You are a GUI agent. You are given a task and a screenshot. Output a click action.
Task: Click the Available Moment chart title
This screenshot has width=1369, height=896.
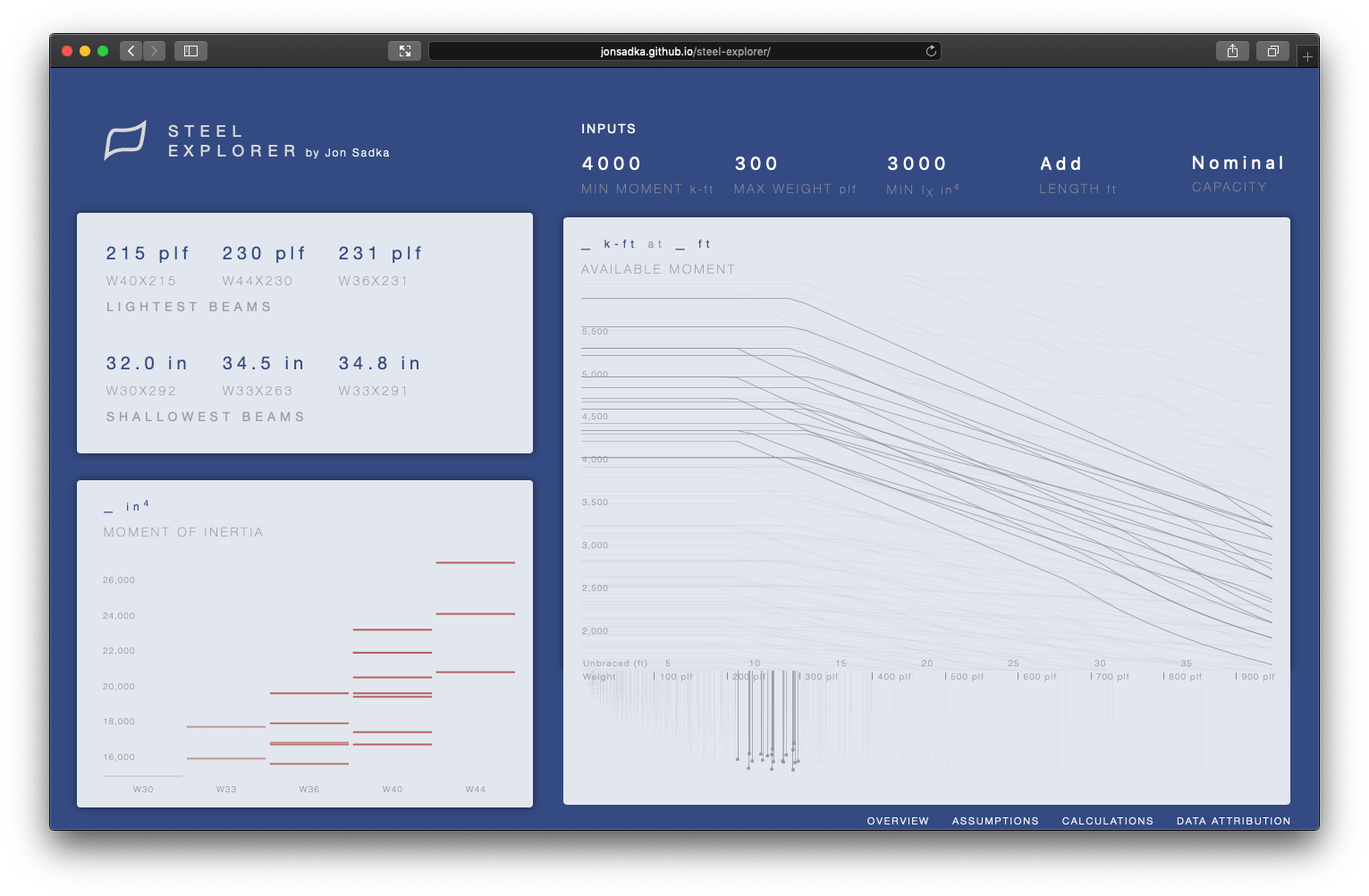(x=658, y=269)
